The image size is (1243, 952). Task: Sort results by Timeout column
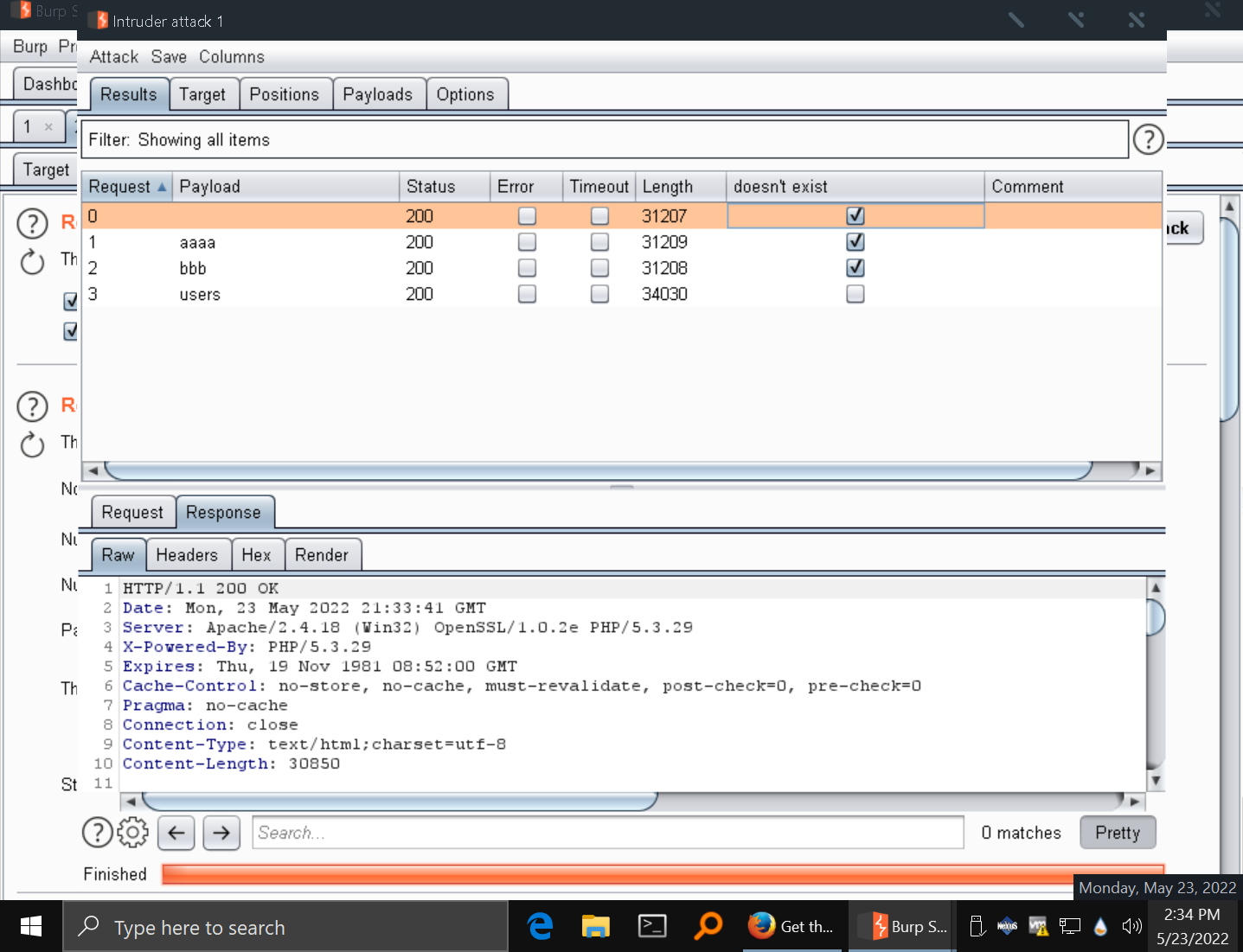pyautogui.click(x=599, y=187)
